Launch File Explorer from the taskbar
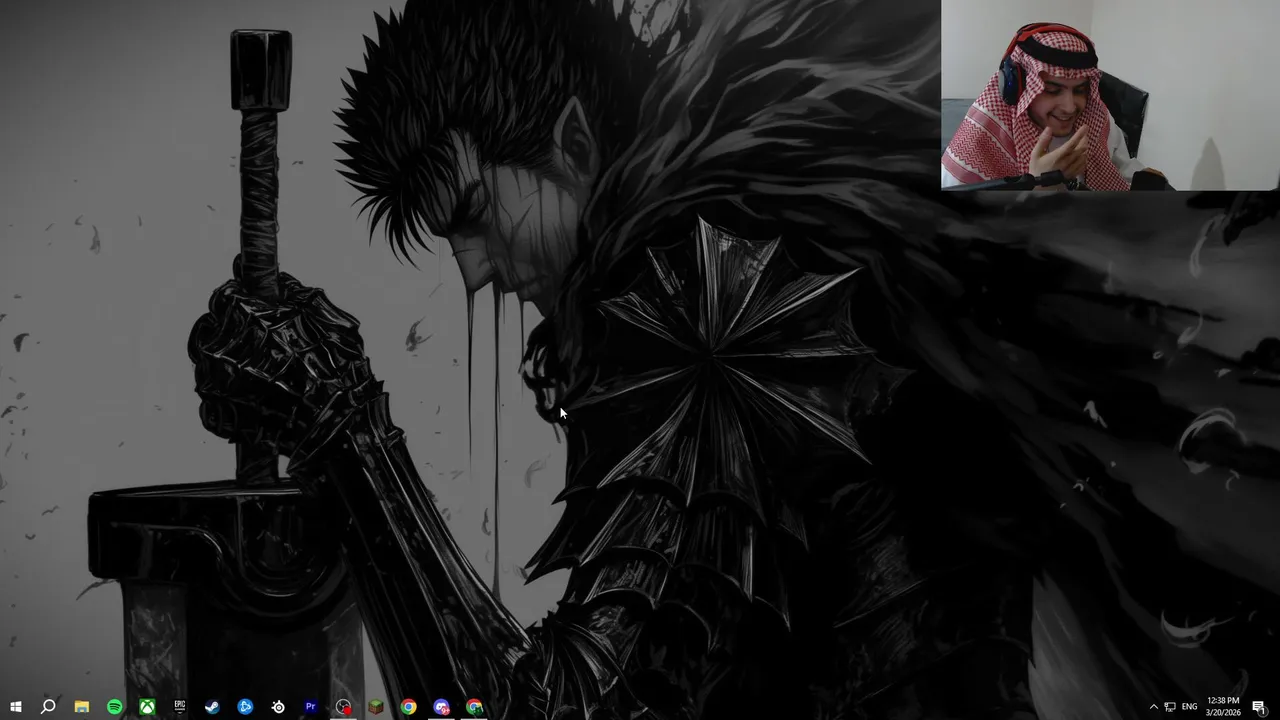Viewport: 1280px width, 720px height. (x=81, y=707)
